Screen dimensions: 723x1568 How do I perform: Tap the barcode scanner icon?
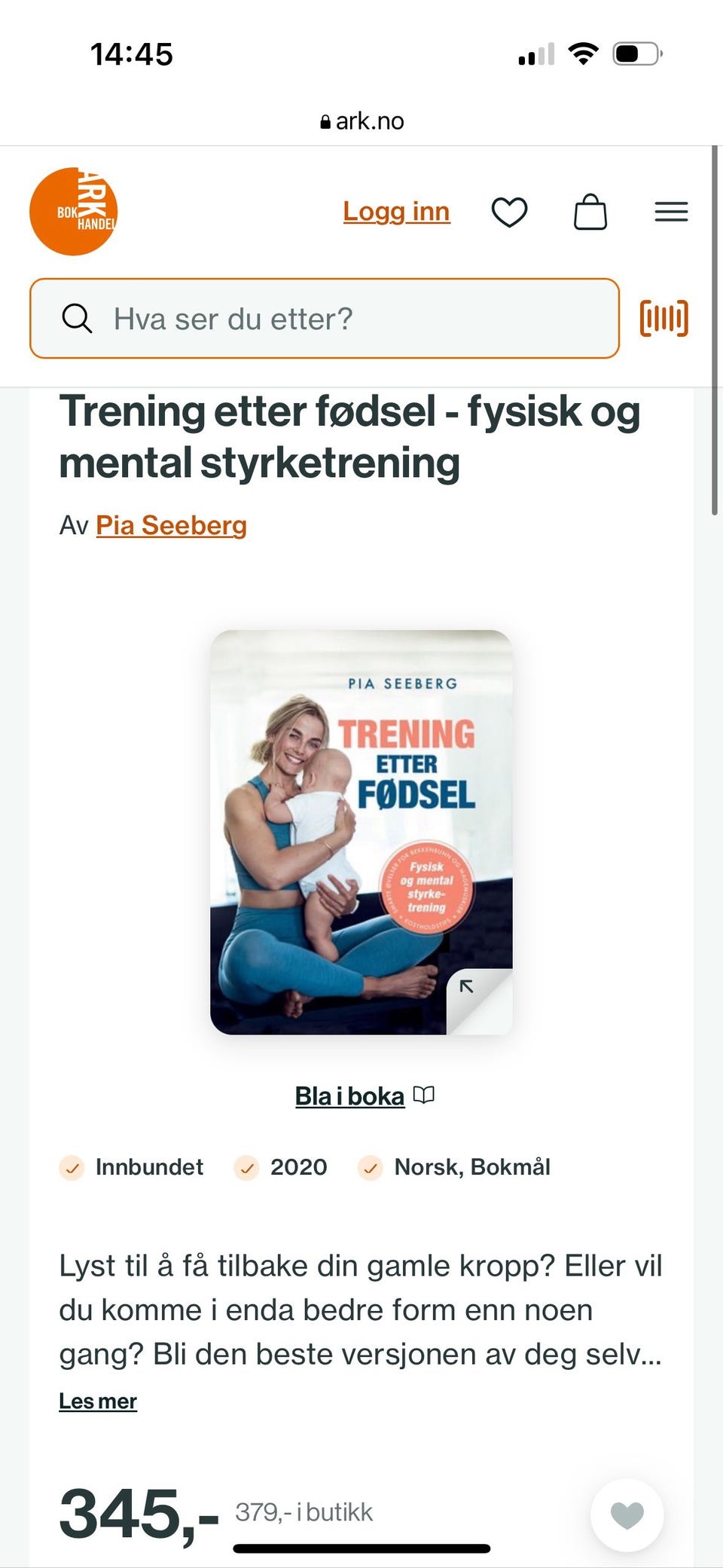point(664,318)
